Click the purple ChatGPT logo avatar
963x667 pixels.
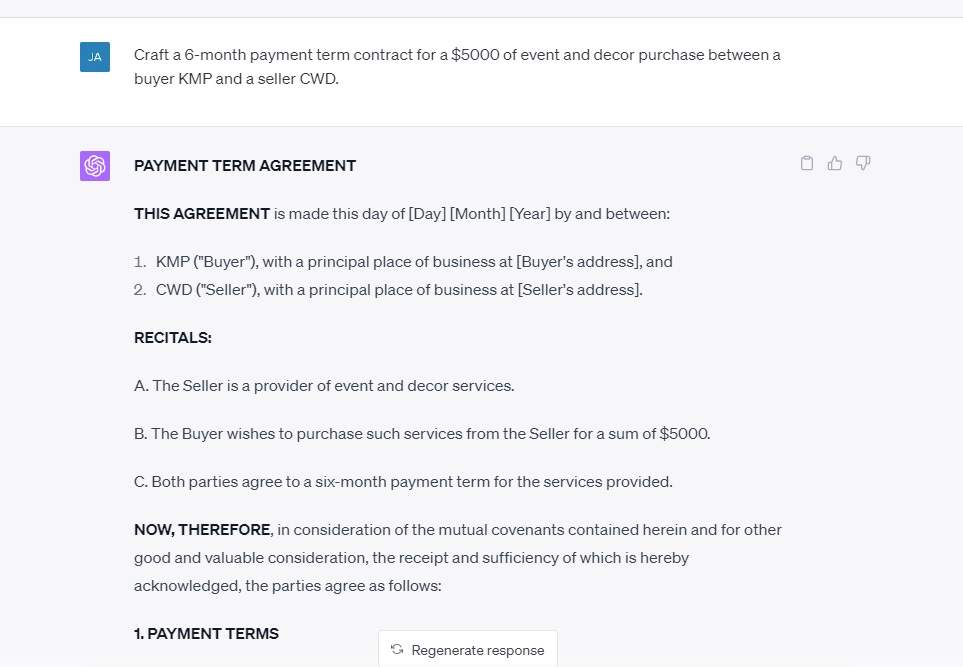tap(94, 166)
